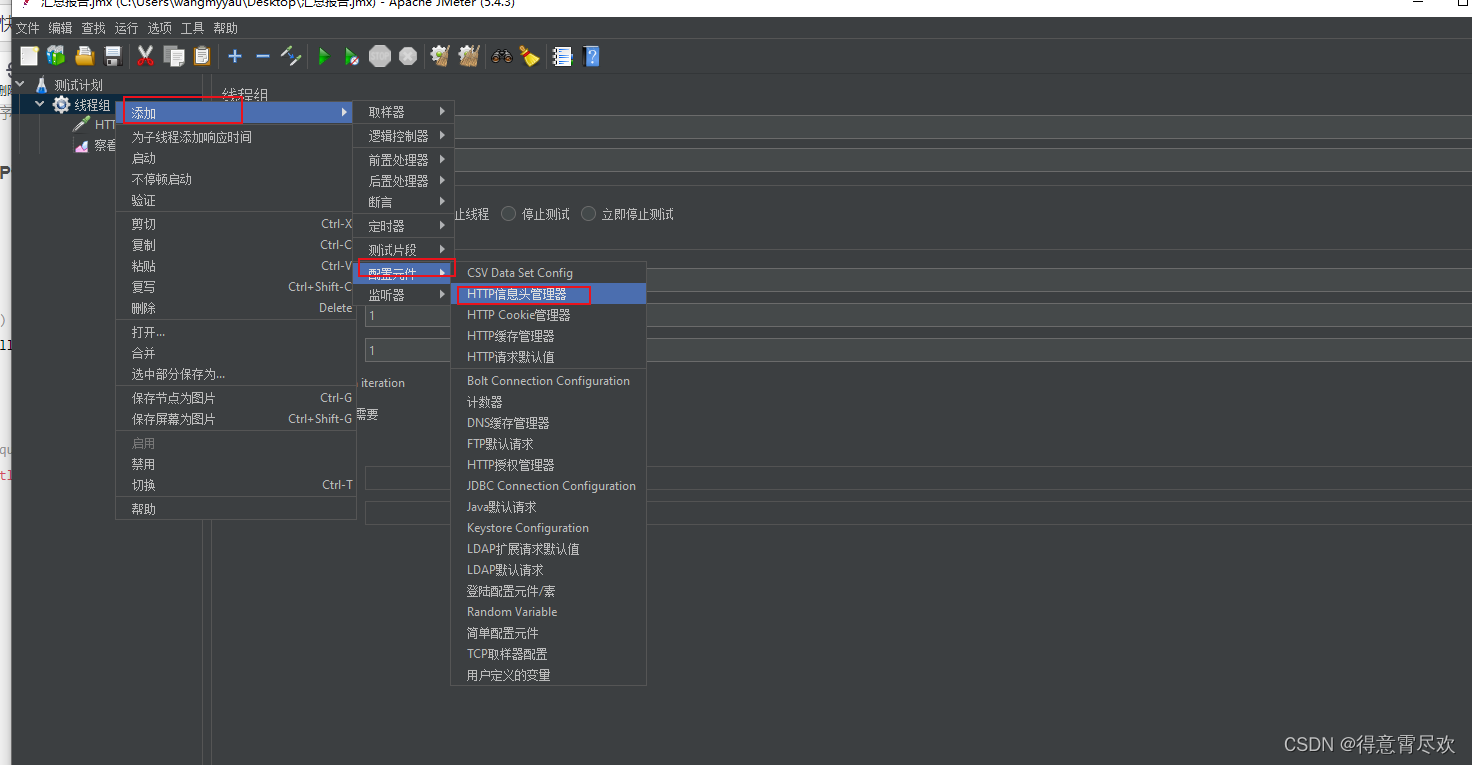
Task: Open the 编辑 menu in menu bar
Action: pyautogui.click(x=60, y=28)
